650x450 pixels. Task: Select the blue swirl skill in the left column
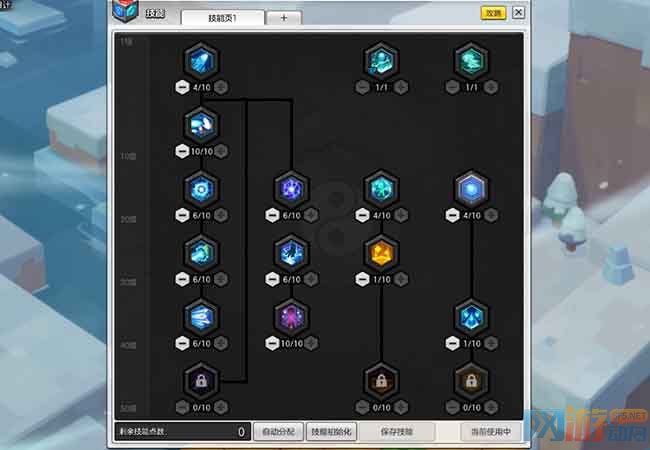pyautogui.click(x=201, y=254)
